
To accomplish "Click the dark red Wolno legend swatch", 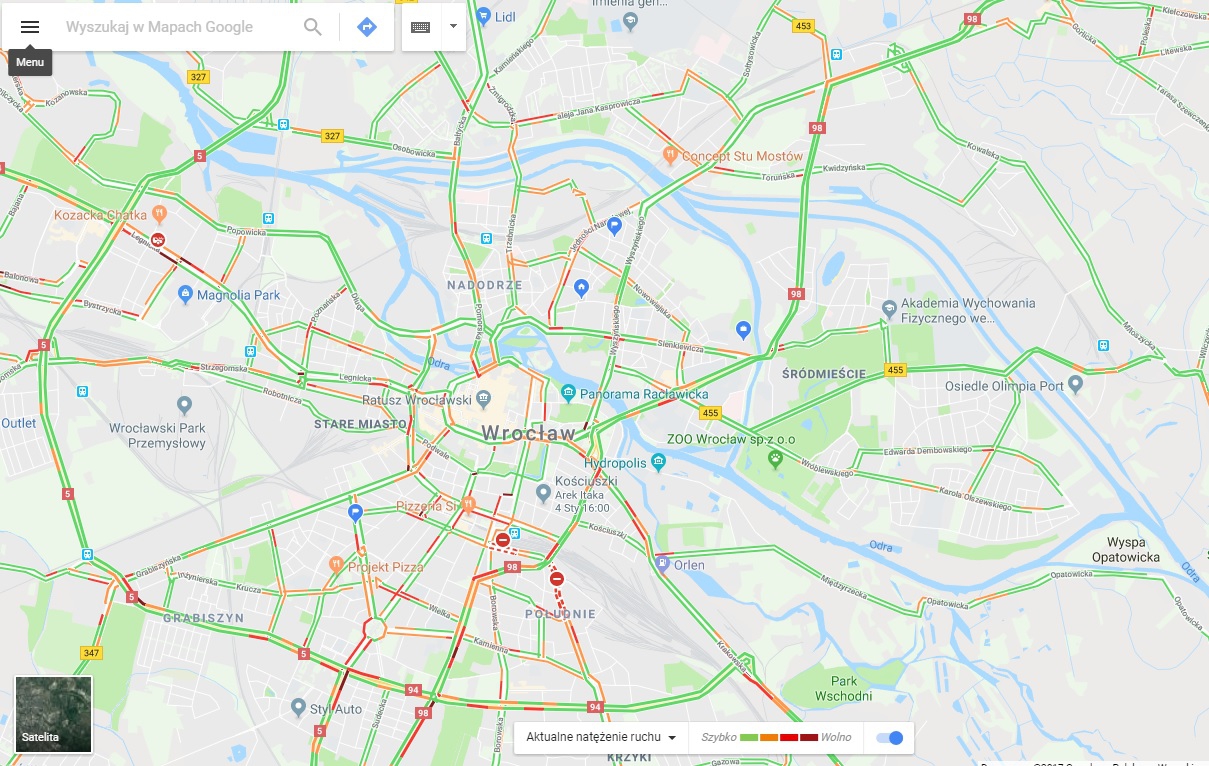I will click(809, 738).
